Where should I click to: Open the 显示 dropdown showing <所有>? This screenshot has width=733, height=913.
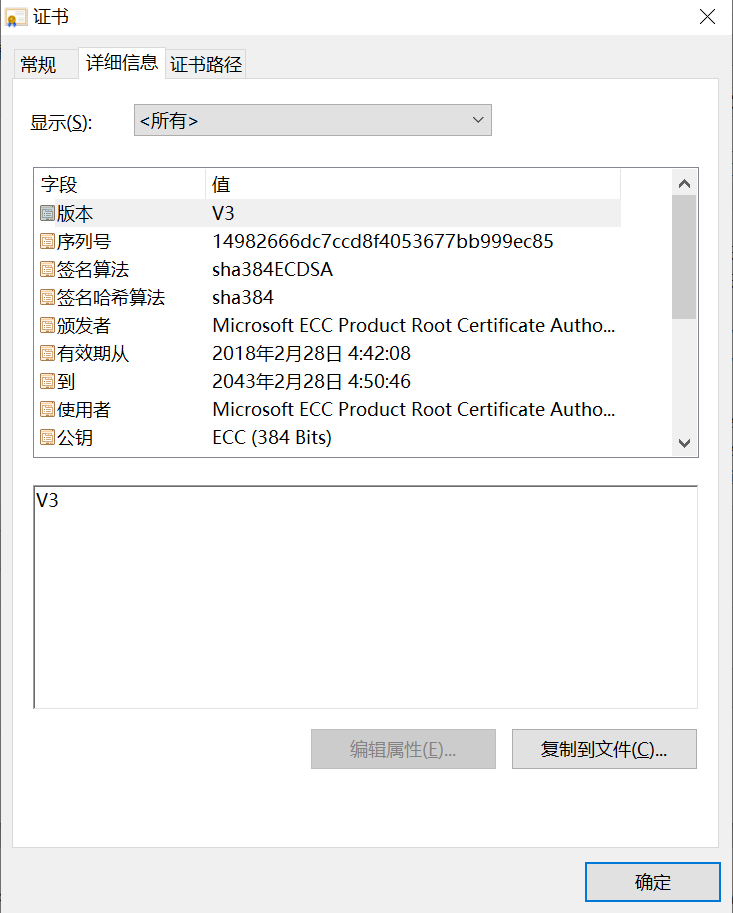313,121
